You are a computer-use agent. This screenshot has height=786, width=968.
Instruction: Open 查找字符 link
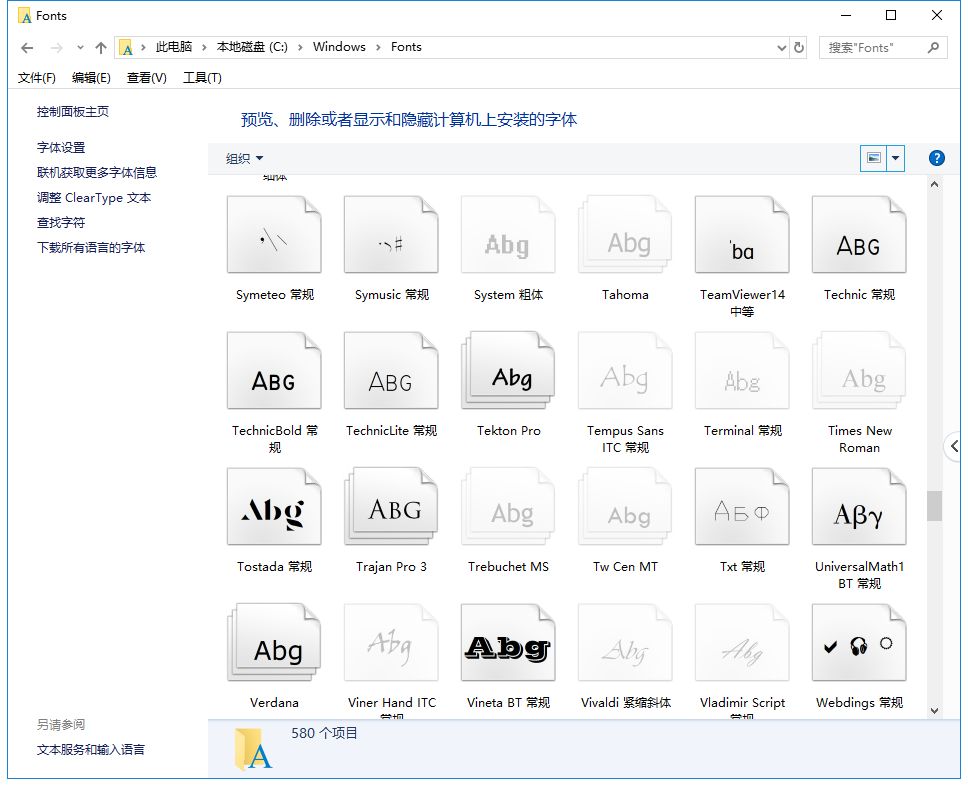(61, 222)
